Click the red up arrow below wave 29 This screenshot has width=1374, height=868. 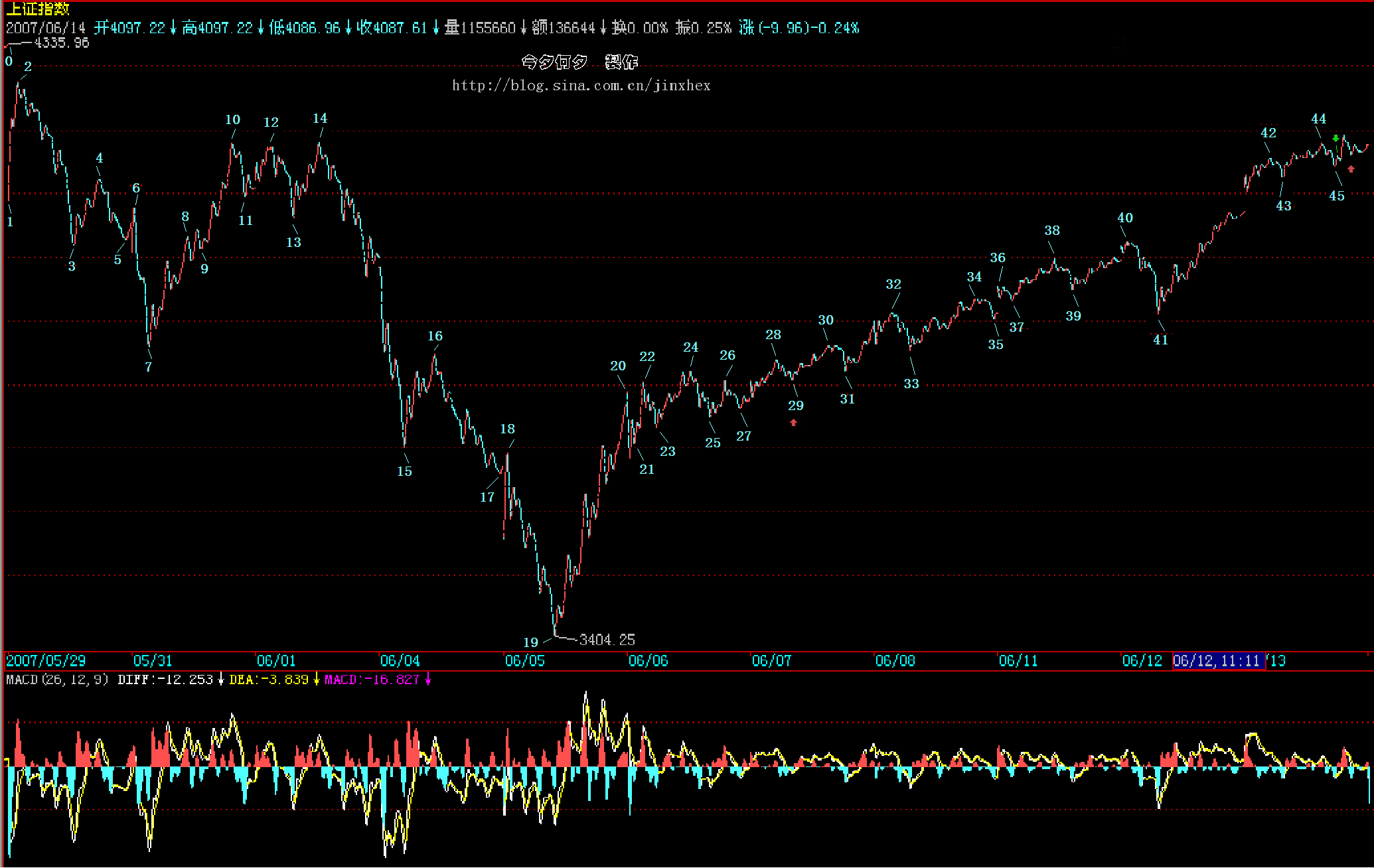[793, 422]
